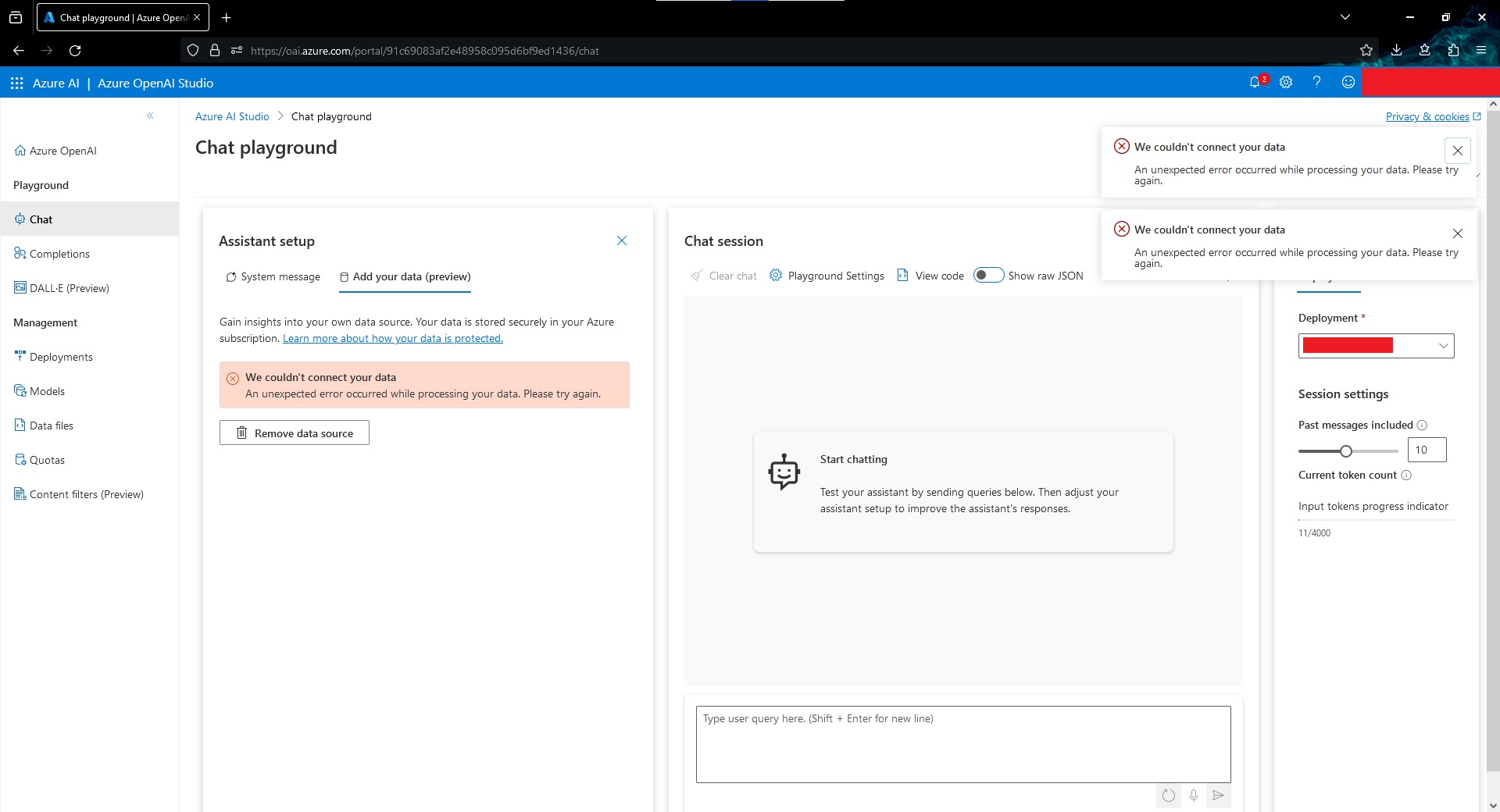Click the browser reload button
1500x812 pixels.
[75, 51]
